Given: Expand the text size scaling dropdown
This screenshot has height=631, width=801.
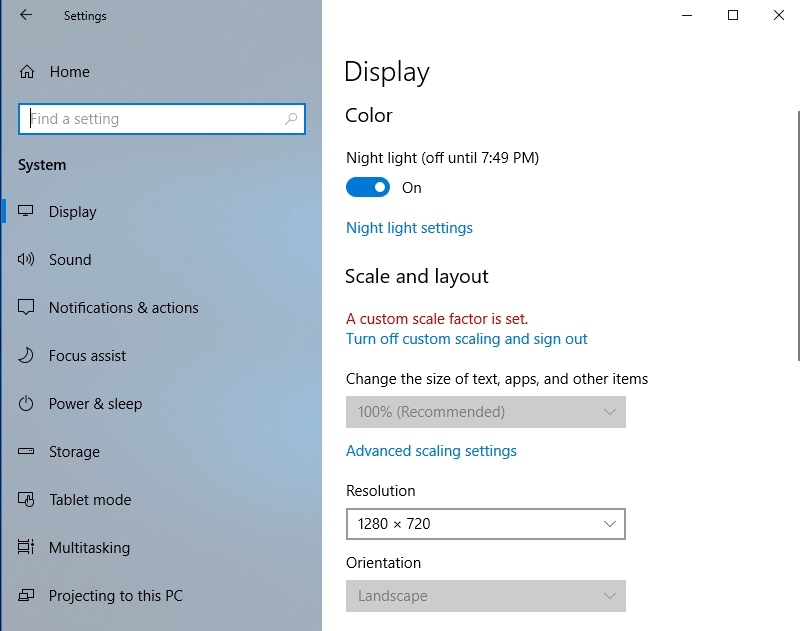Looking at the screenshot, I should (x=485, y=412).
